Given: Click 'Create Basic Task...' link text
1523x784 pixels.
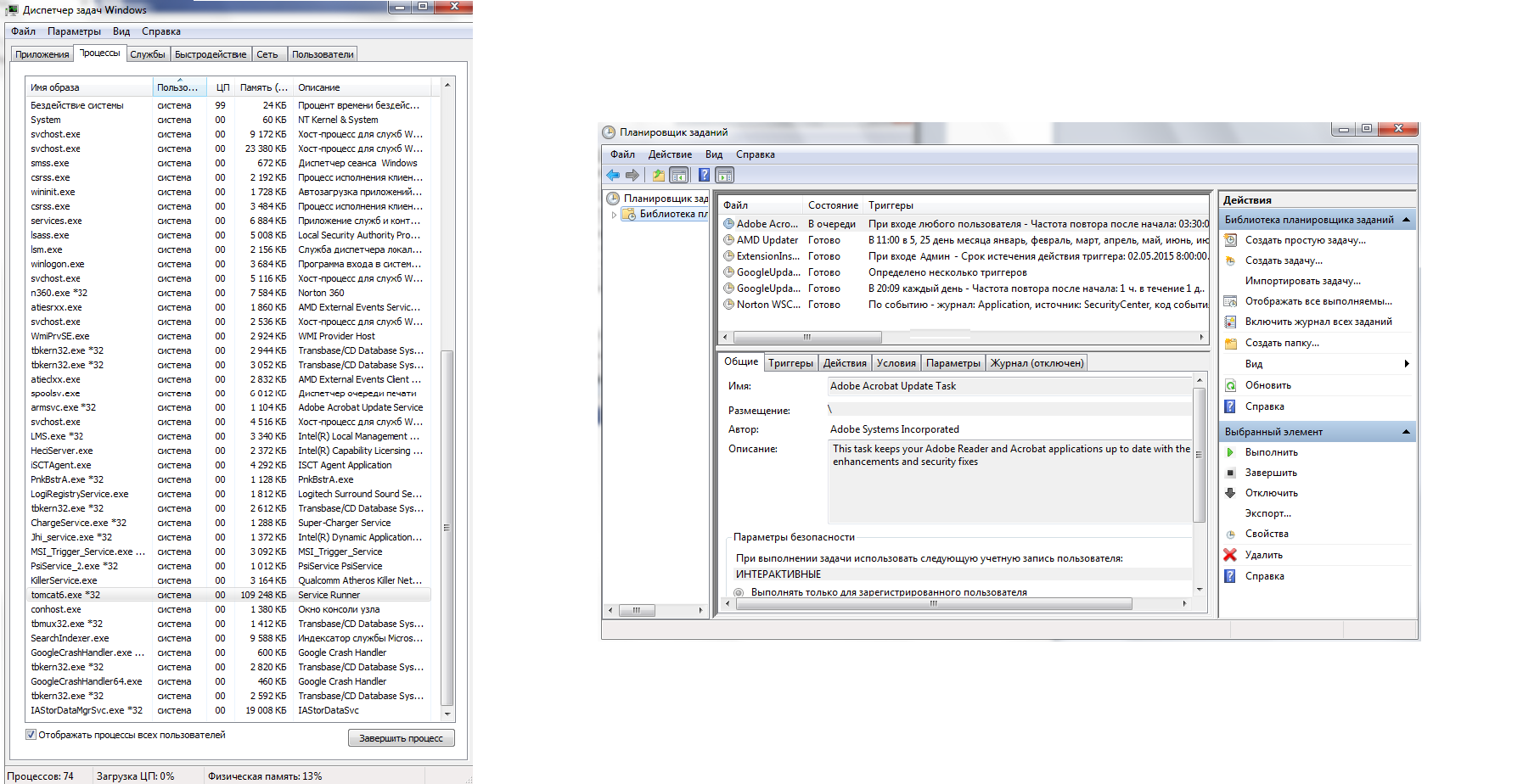Looking at the screenshot, I should point(1305,240).
